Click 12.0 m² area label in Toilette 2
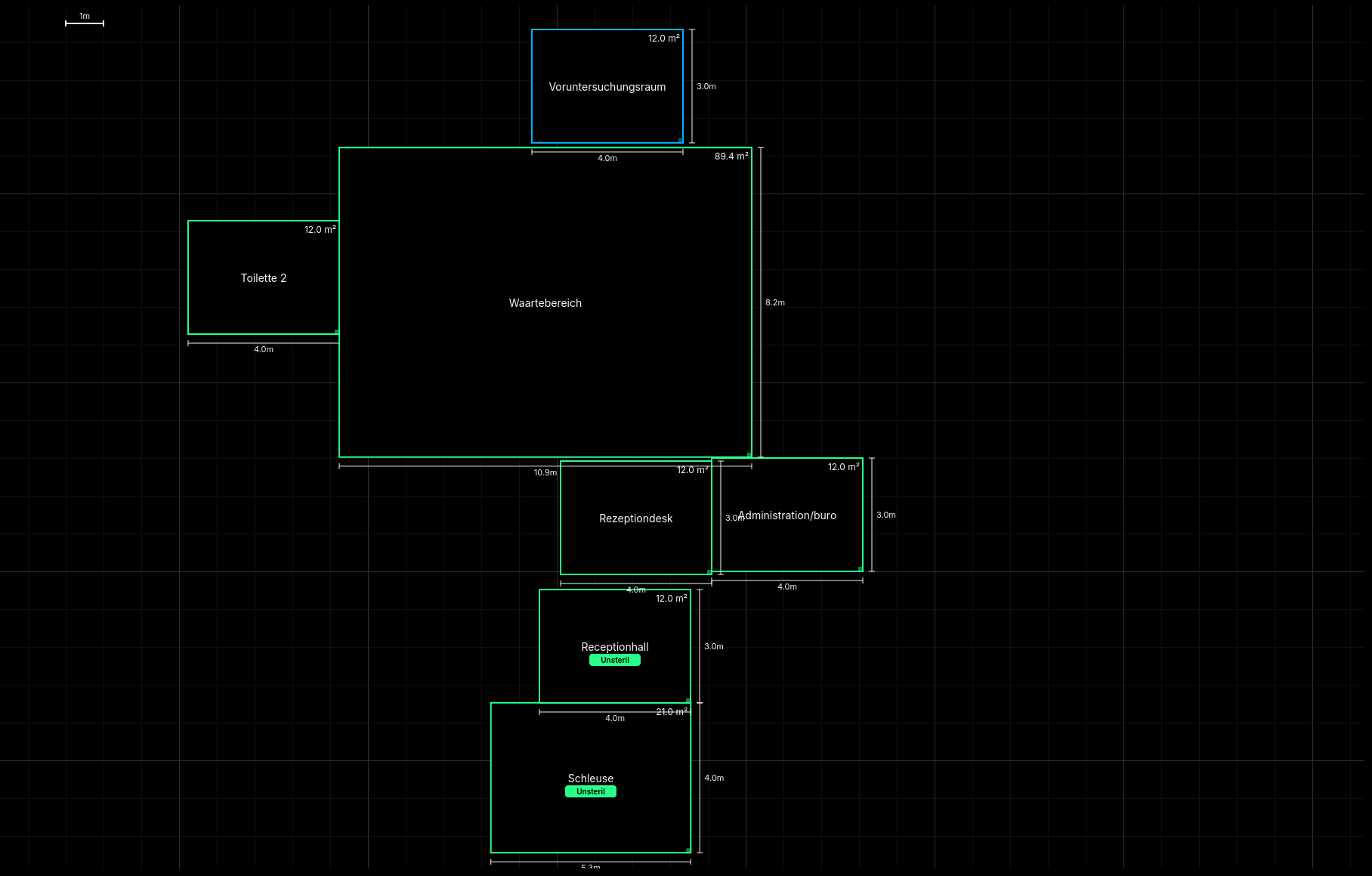Viewport: 1372px width, 876px height. tap(320, 230)
